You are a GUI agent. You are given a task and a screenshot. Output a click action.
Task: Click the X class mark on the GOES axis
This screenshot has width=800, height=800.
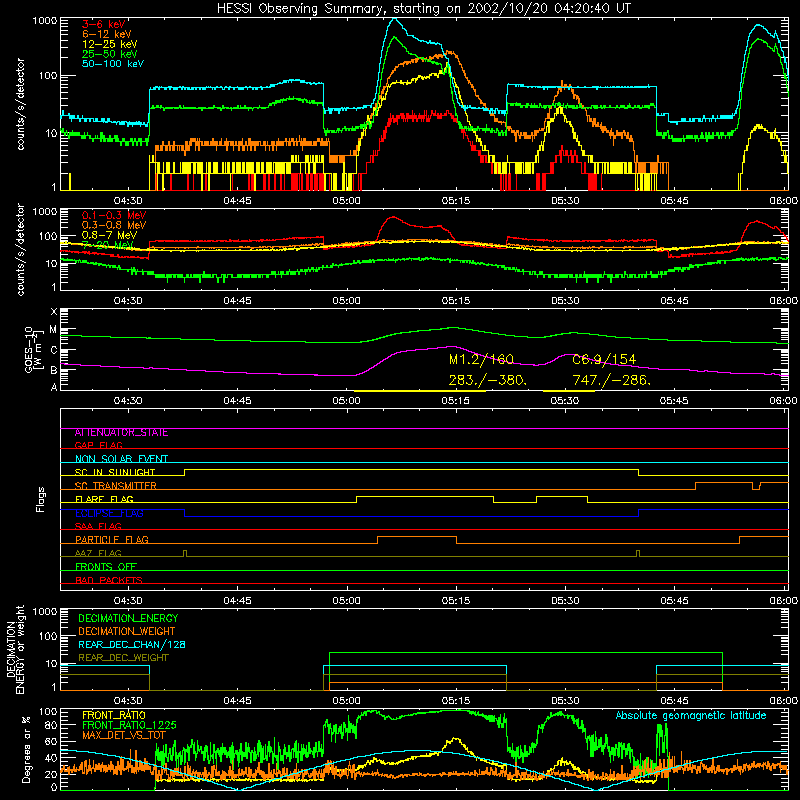(x=54, y=312)
